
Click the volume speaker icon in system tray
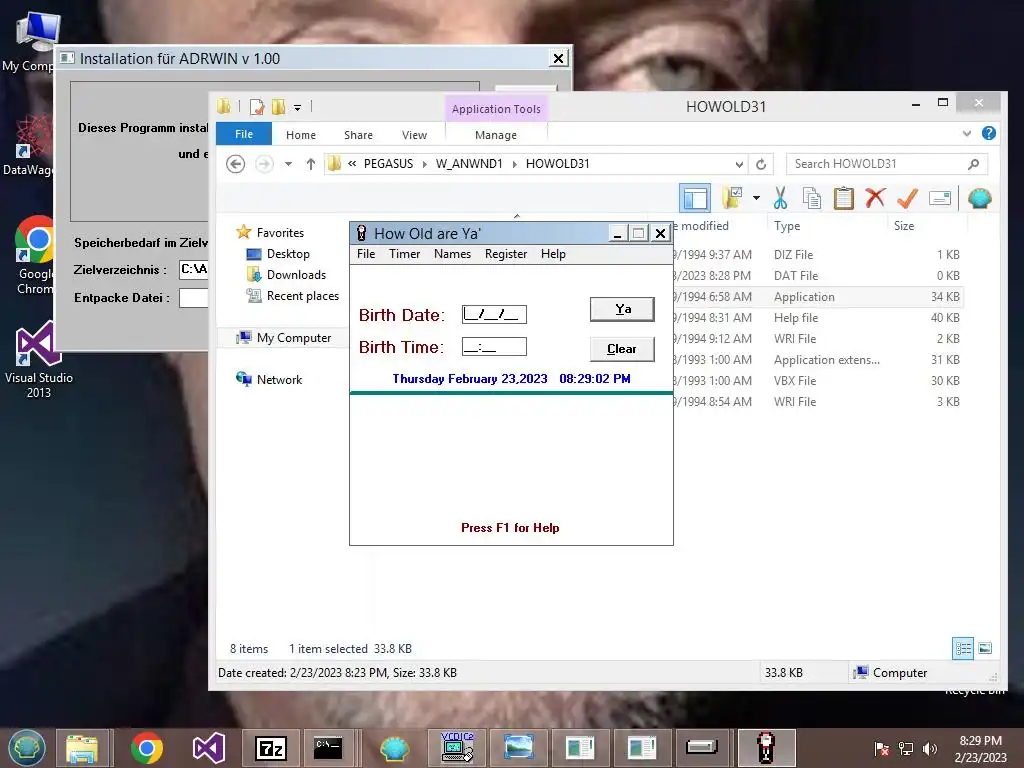[930, 748]
